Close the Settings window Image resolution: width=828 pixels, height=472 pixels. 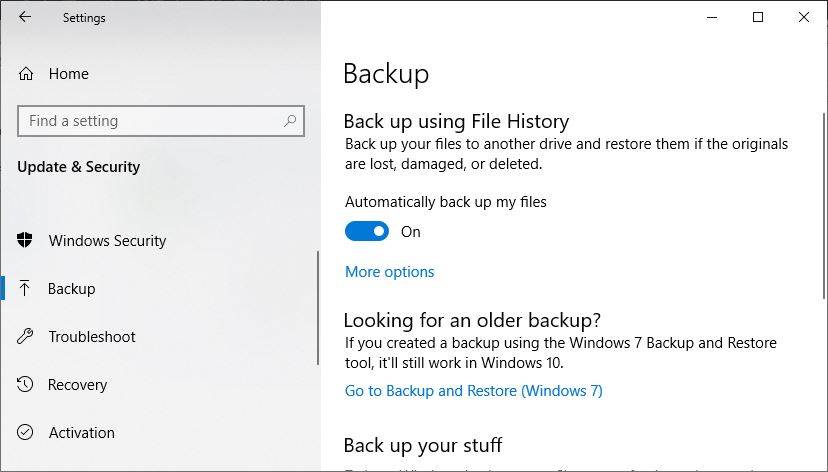click(804, 17)
